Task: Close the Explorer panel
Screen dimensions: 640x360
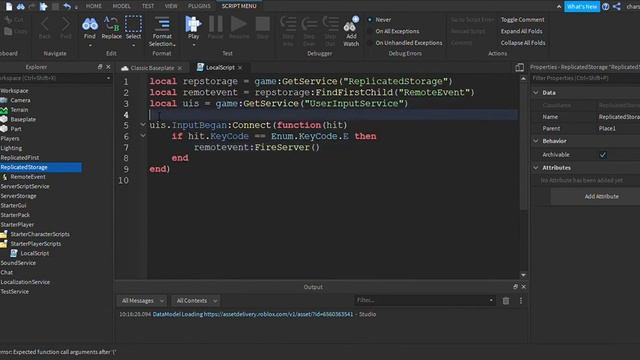Action: pos(108,67)
